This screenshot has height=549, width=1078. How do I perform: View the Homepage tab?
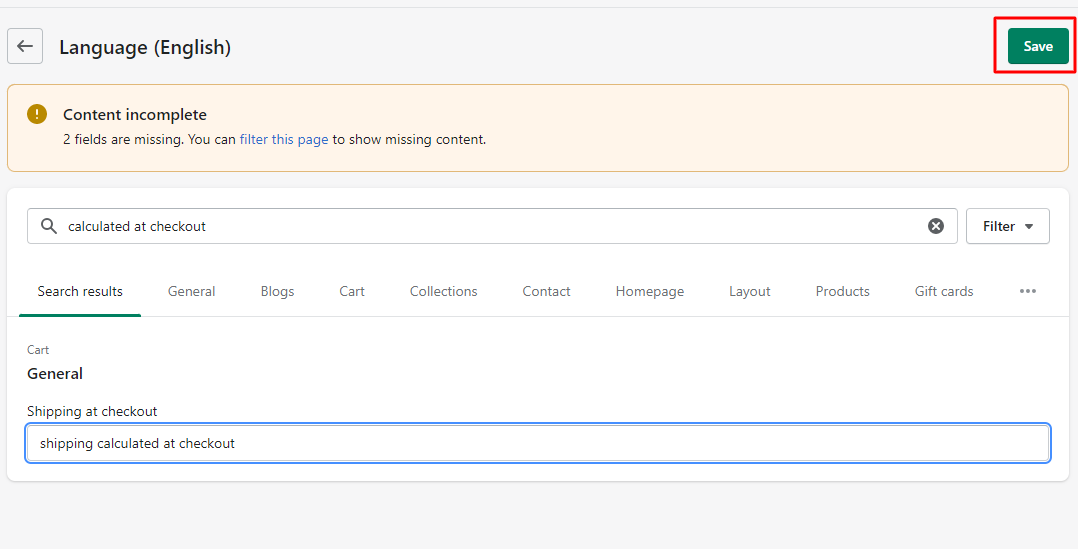(650, 291)
